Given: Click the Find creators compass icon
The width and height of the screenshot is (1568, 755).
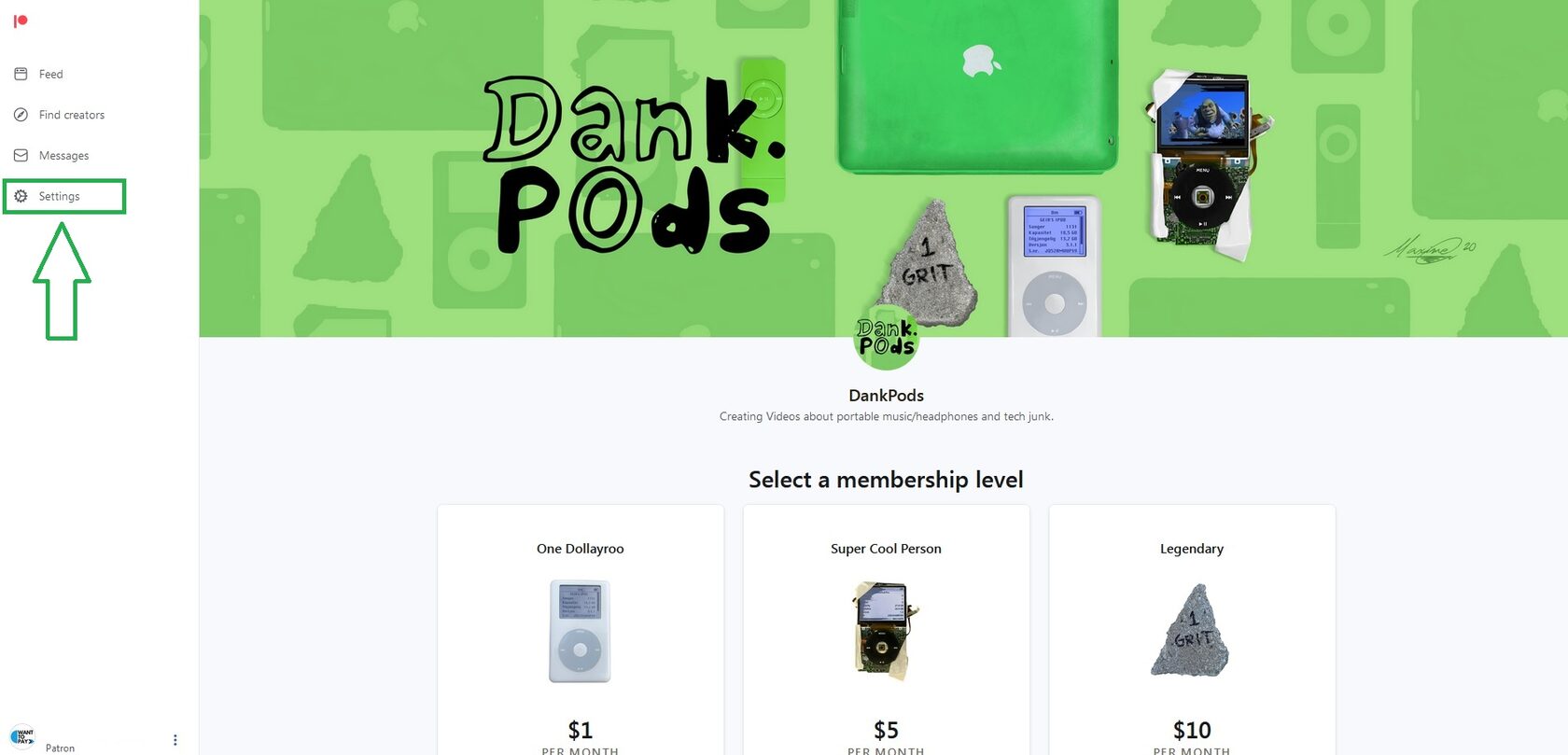Looking at the screenshot, I should (x=21, y=115).
